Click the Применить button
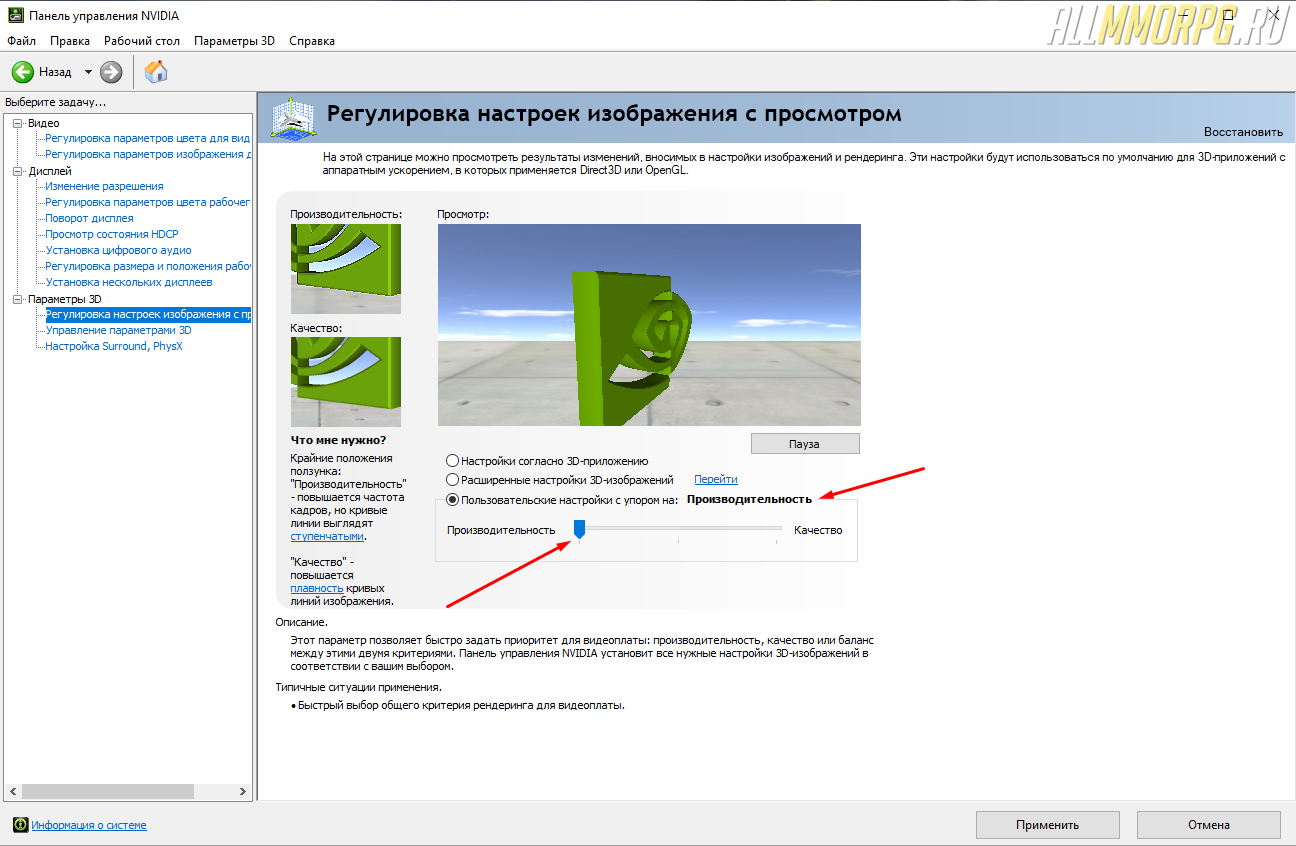 point(1047,825)
